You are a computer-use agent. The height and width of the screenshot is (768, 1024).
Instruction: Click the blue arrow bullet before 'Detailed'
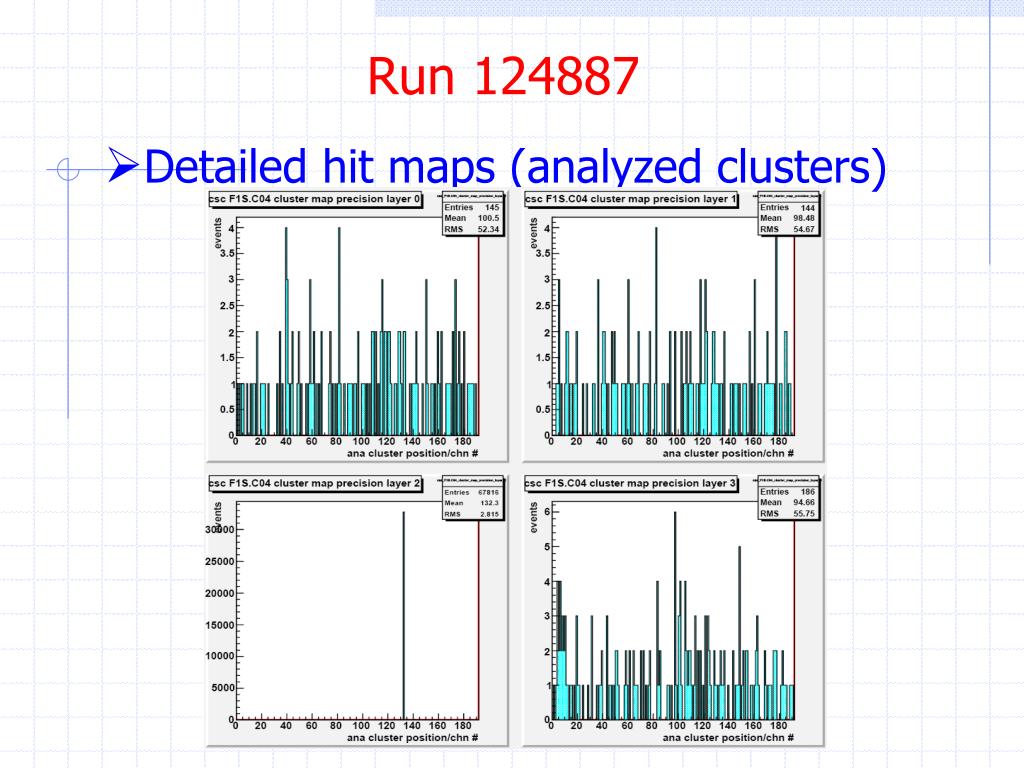(124, 165)
